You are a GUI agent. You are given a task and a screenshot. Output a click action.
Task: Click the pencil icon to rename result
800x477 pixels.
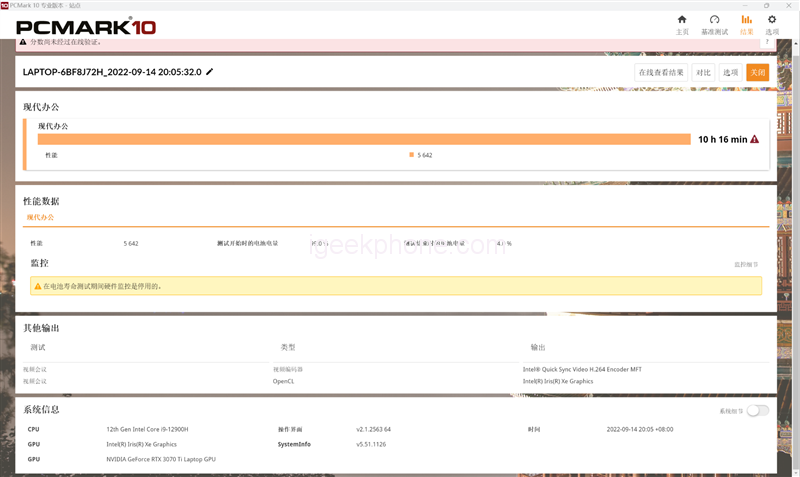(x=210, y=72)
